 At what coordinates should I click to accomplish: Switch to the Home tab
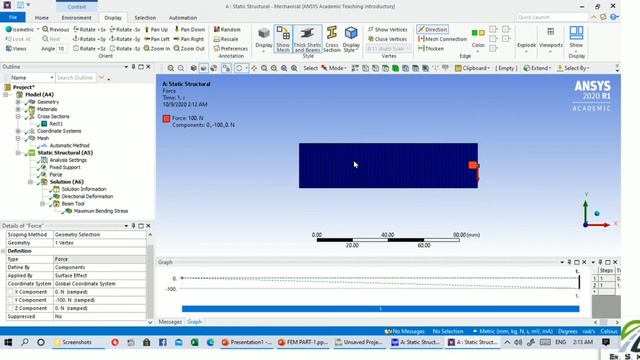click(42, 18)
